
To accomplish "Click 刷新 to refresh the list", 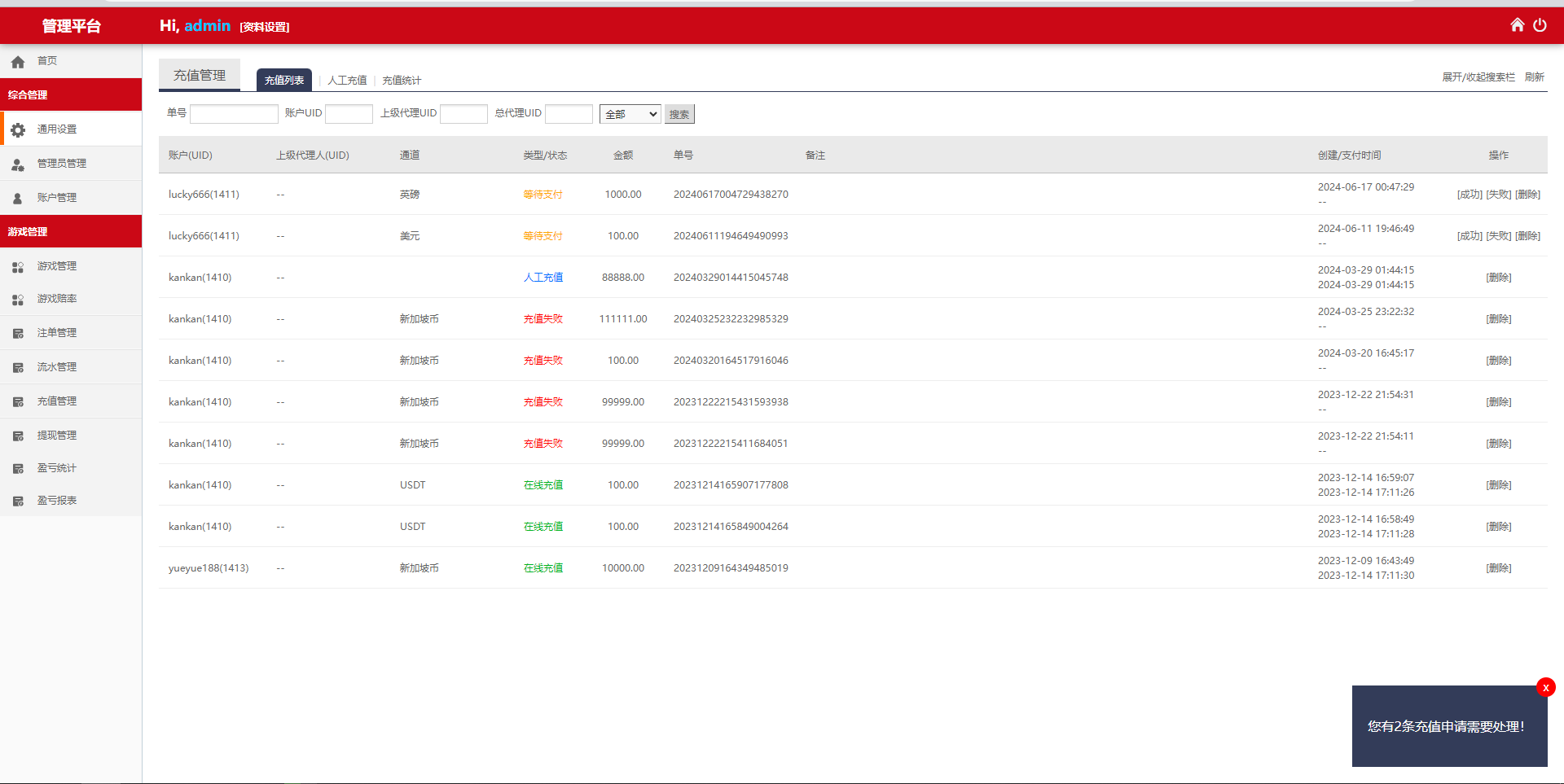I will coord(1535,77).
